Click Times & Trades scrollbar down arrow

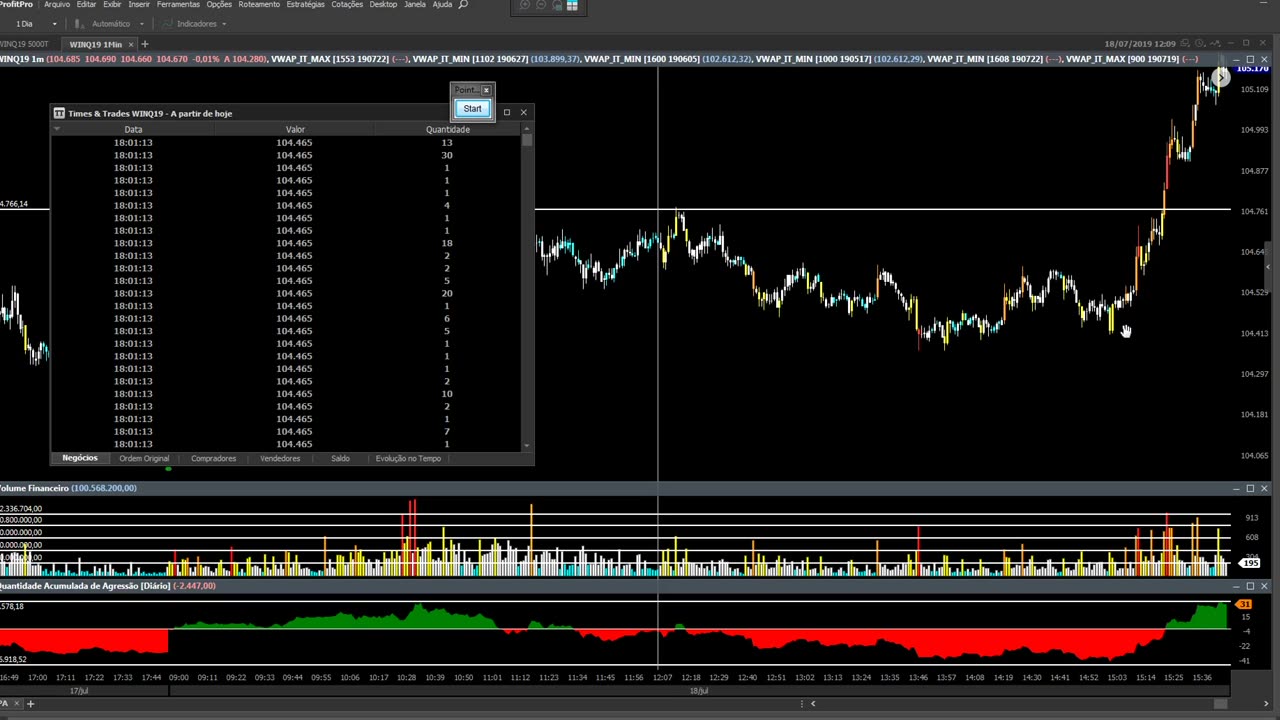click(x=527, y=446)
